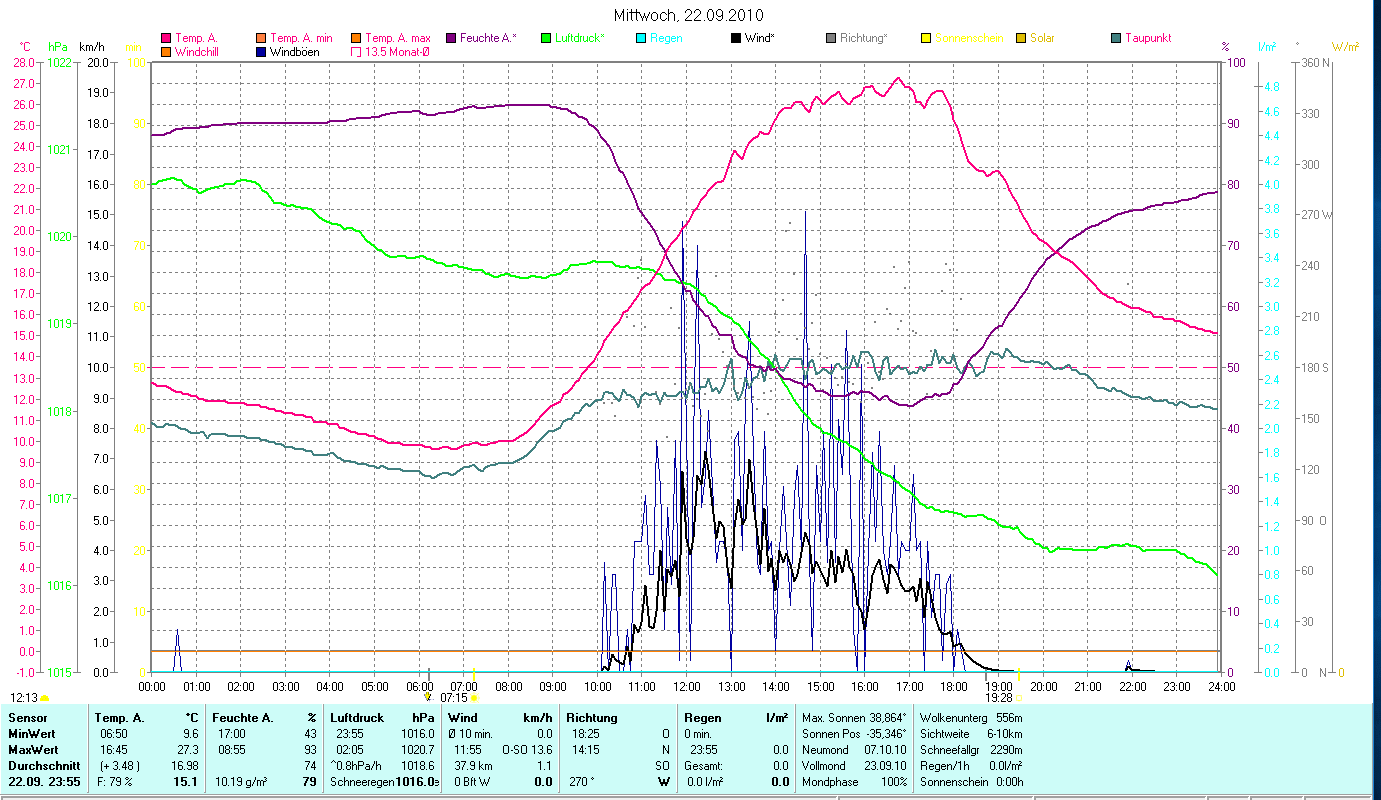Click the chart title Mittwoch, 22.09.2010
This screenshot has height=800, width=1381.
pos(690,15)
